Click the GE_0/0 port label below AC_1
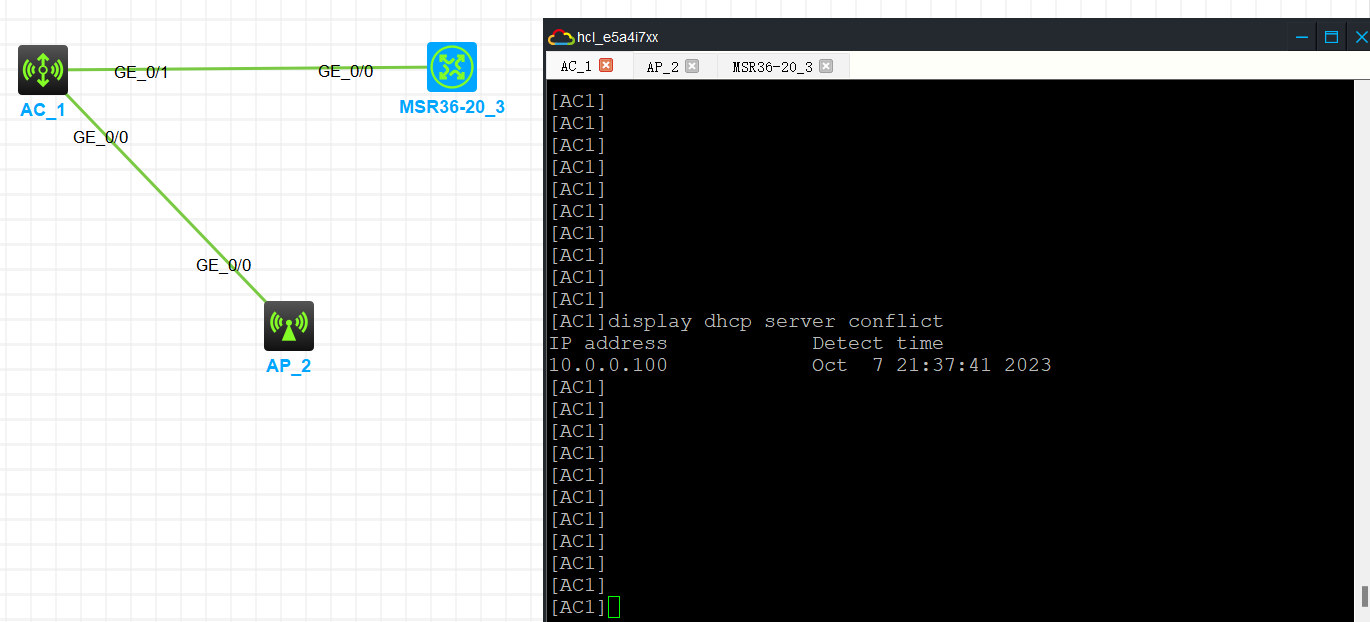Image resolution: width=1370 pixels, height=622 pixels. [x=101, y=137]
